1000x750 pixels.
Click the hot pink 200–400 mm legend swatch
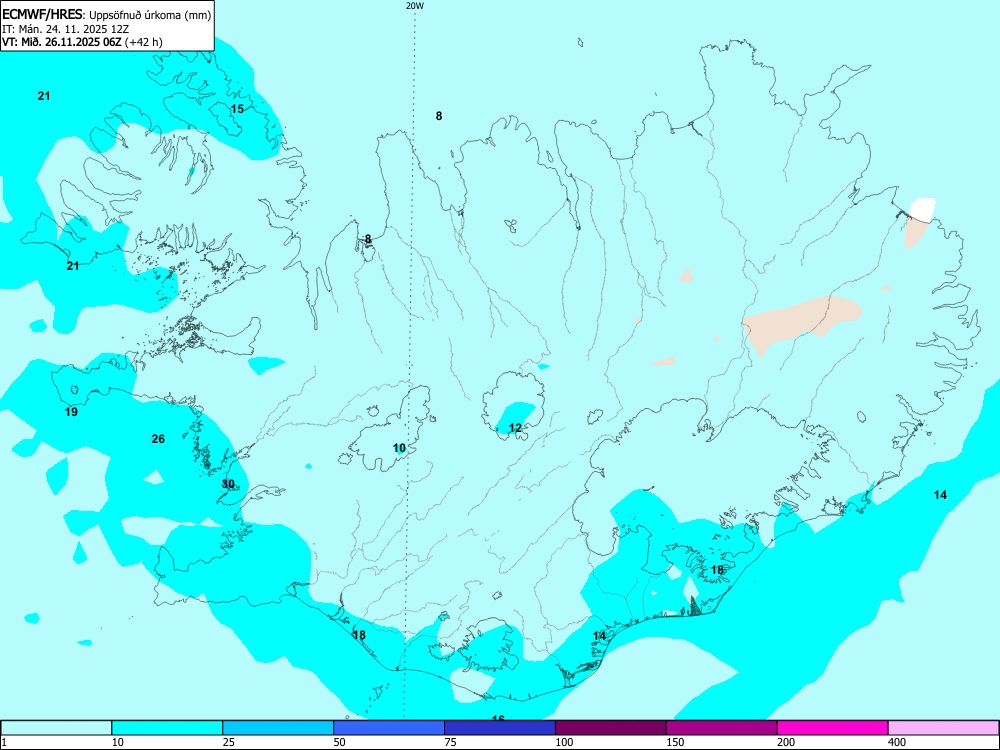pos(833,728)
